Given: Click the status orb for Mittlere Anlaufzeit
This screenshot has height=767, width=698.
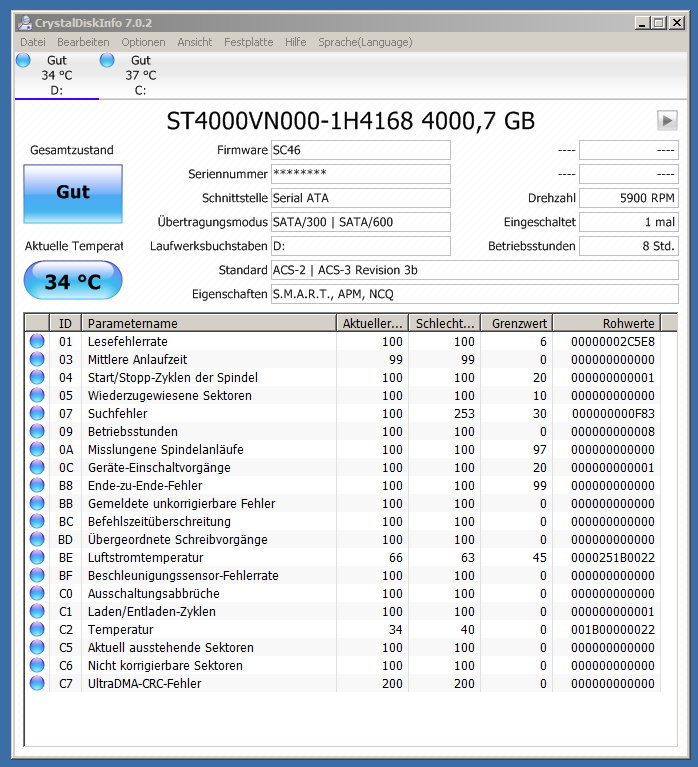Looking at the screenshot, I should point(37,359).
